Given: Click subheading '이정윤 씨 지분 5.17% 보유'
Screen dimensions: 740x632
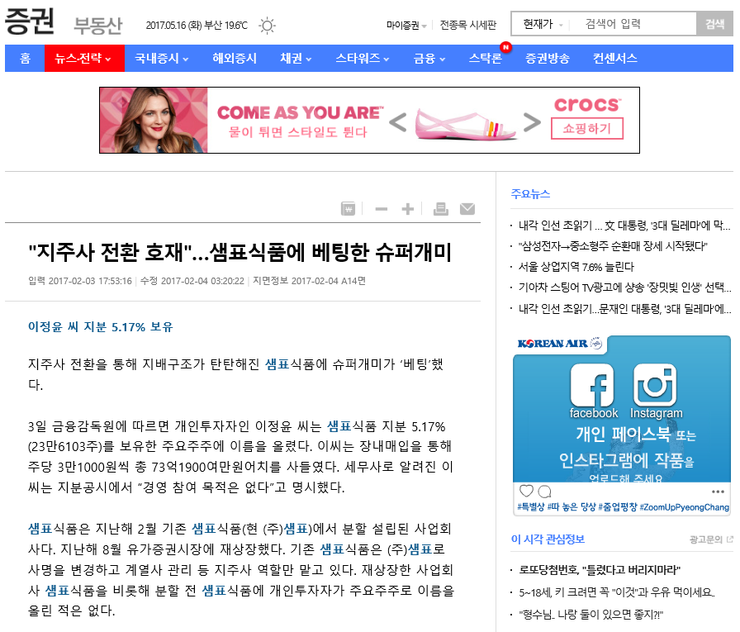Looking at the screenshot, I should [101, 327].
